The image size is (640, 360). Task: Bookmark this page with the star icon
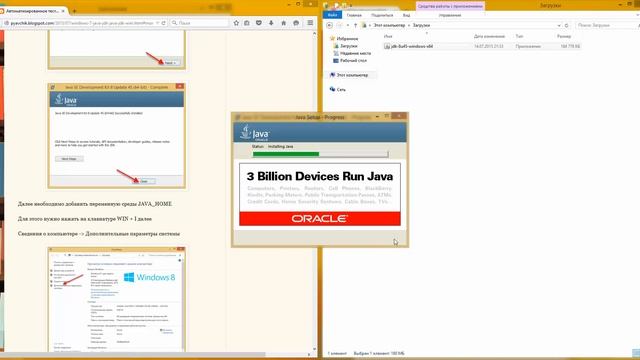[x=236, y=23]
